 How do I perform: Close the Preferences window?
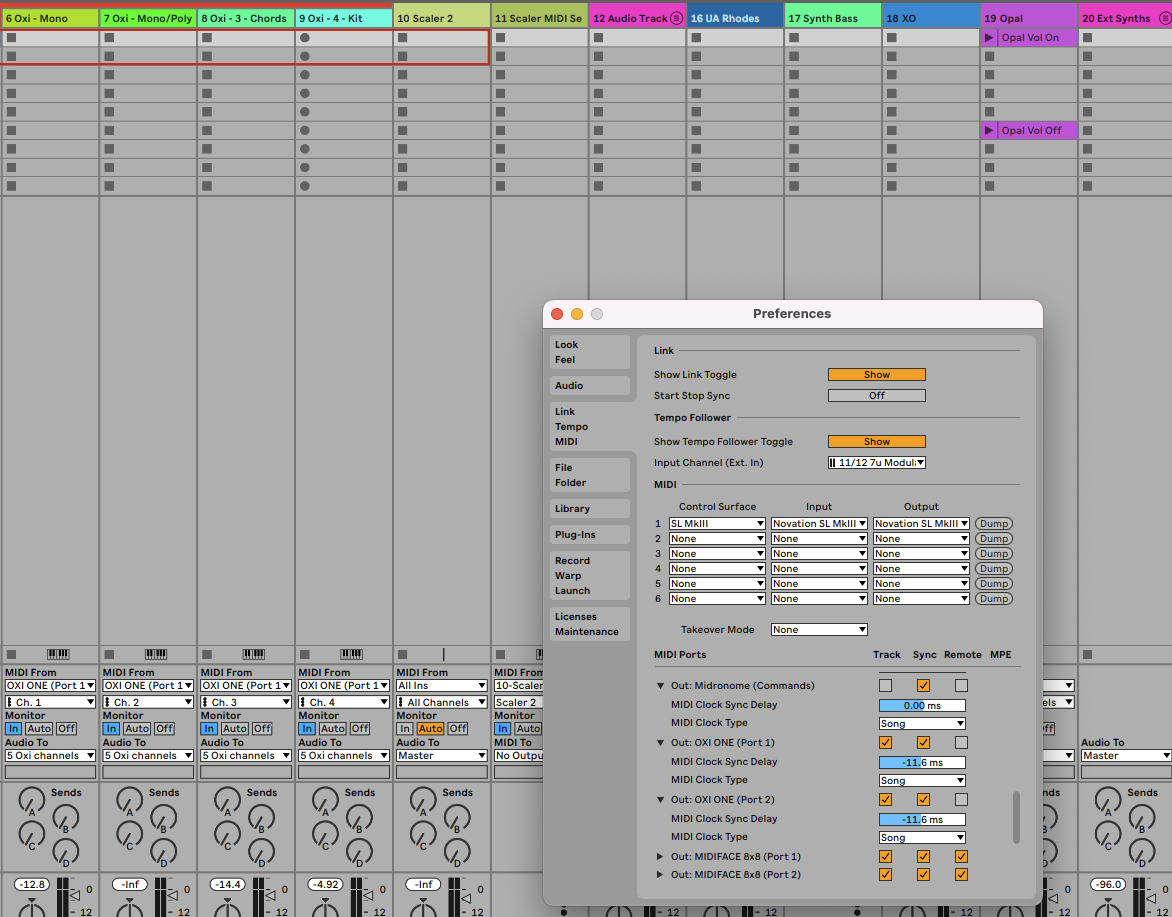click(x=557, y=314)
